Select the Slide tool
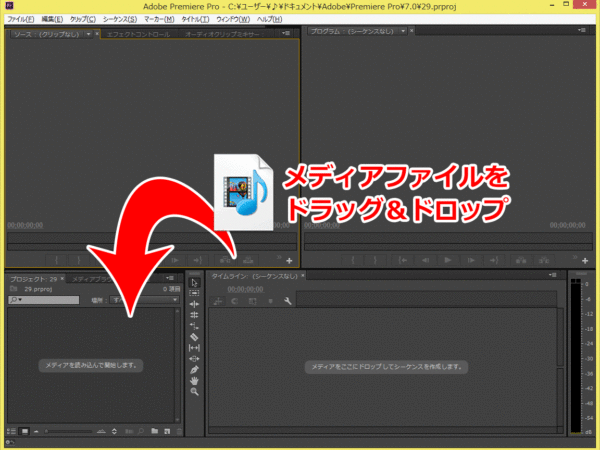 coord(194,359)
